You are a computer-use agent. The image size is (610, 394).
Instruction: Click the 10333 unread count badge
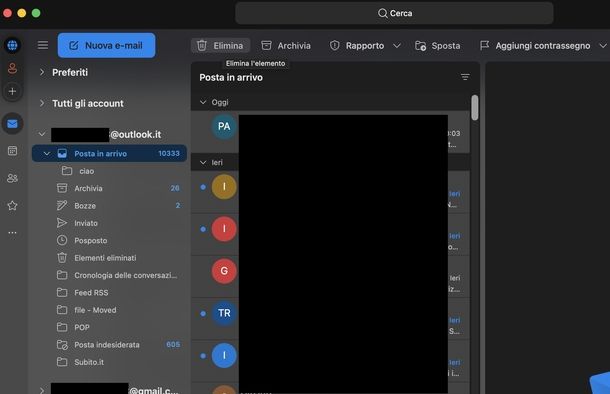pyautogui.click(x=169, y=154)
